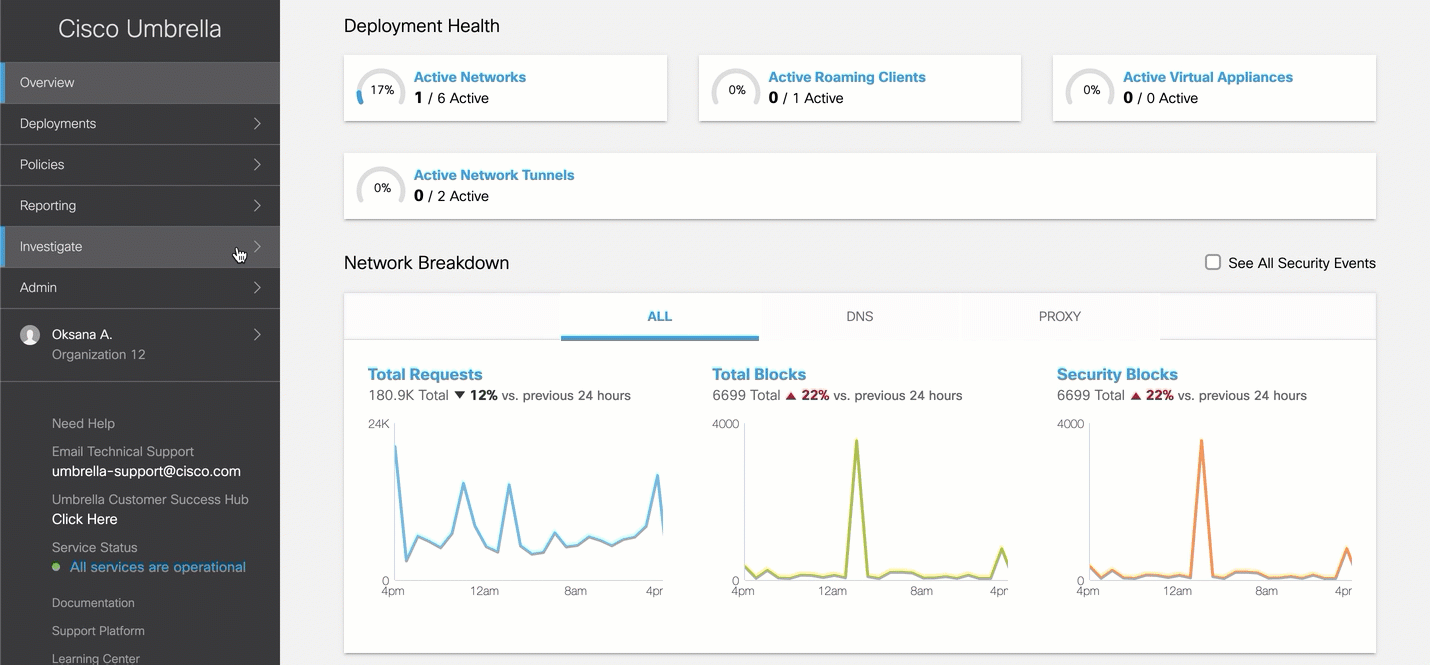The width and height of the screenshot is (1430, 665).
Task: Click the Oksana A. user avatar icon
Action: click(30, 335)
